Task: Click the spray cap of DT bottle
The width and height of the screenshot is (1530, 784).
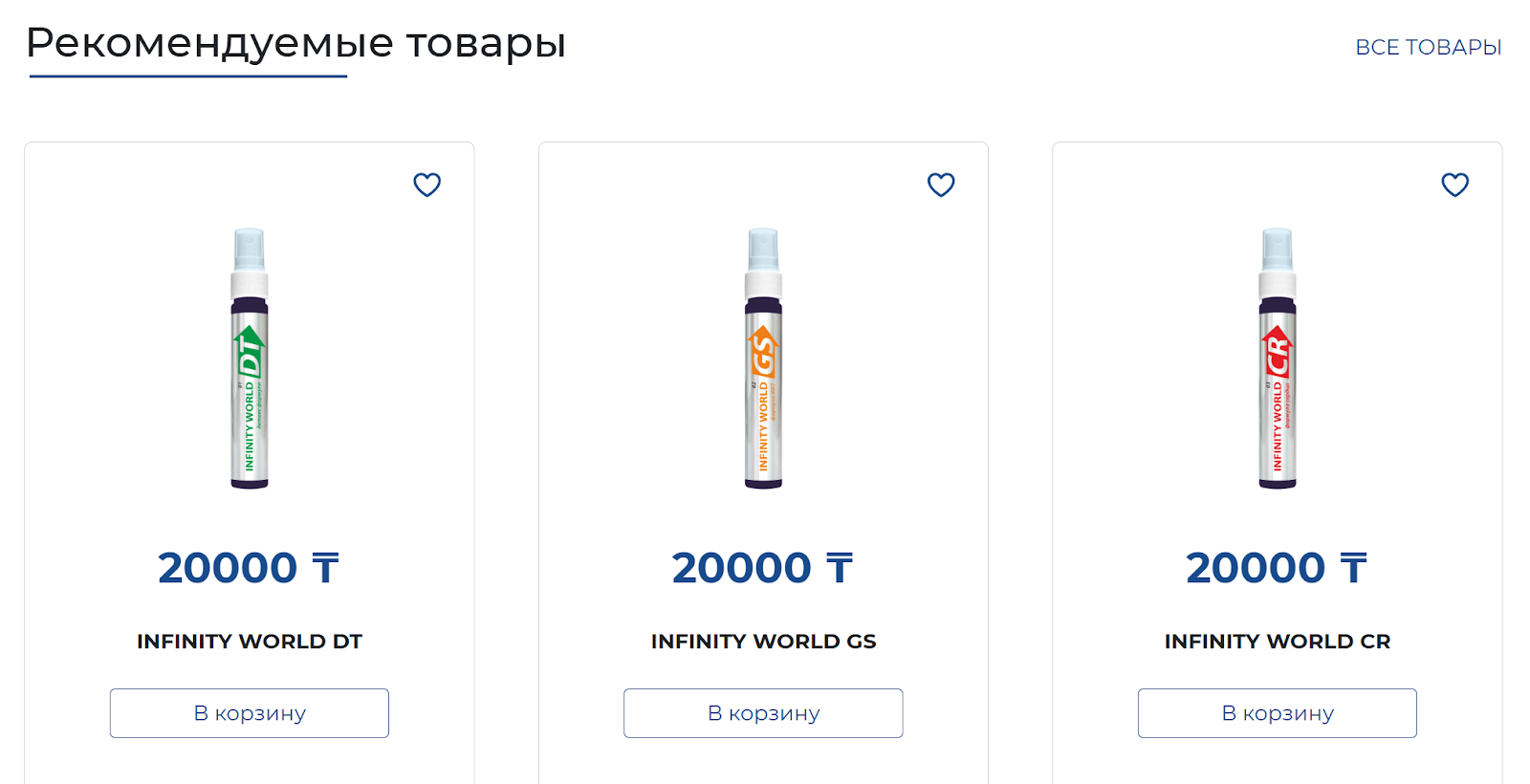Action: tap(250, 250)
